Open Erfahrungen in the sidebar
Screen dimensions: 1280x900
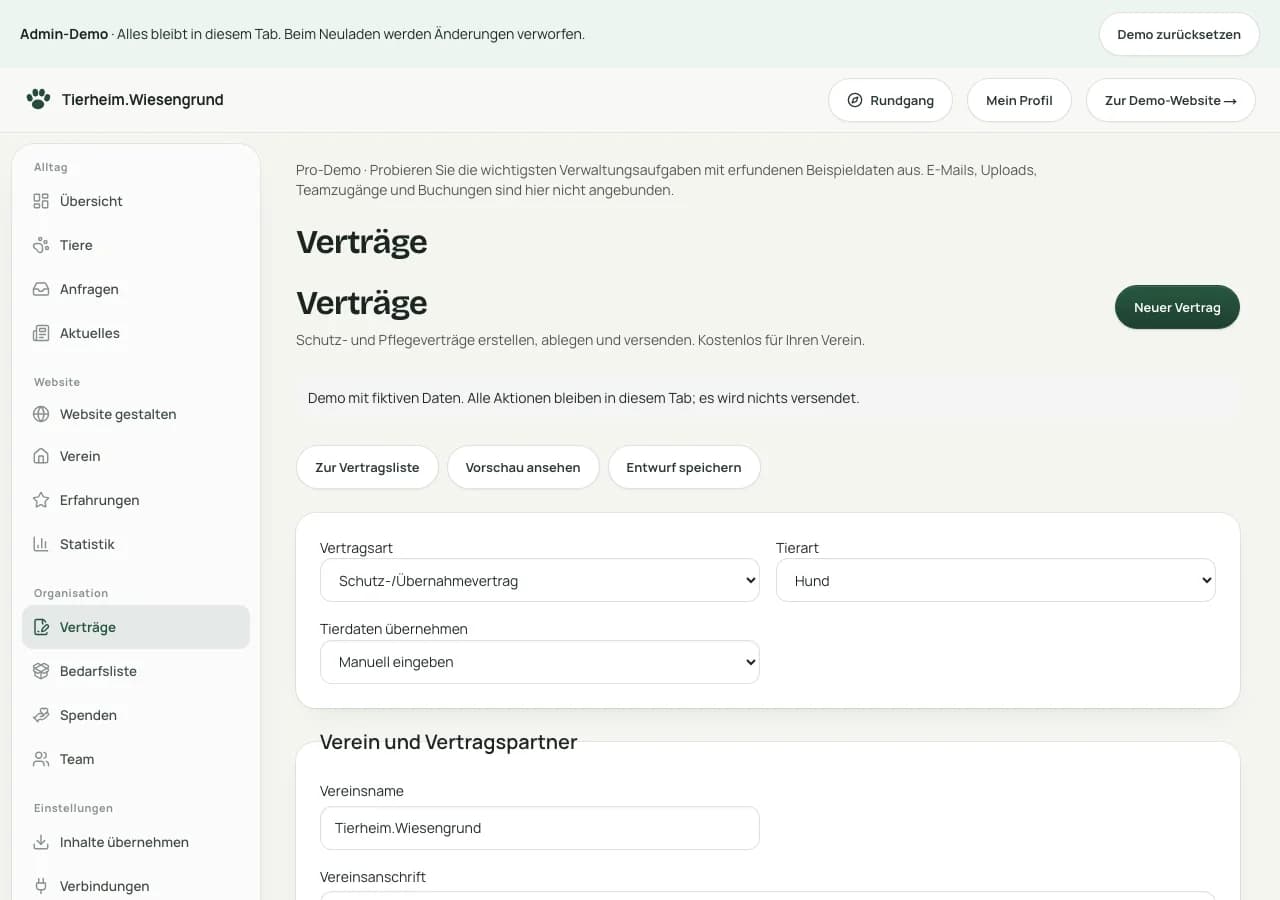tap(136, 500)
